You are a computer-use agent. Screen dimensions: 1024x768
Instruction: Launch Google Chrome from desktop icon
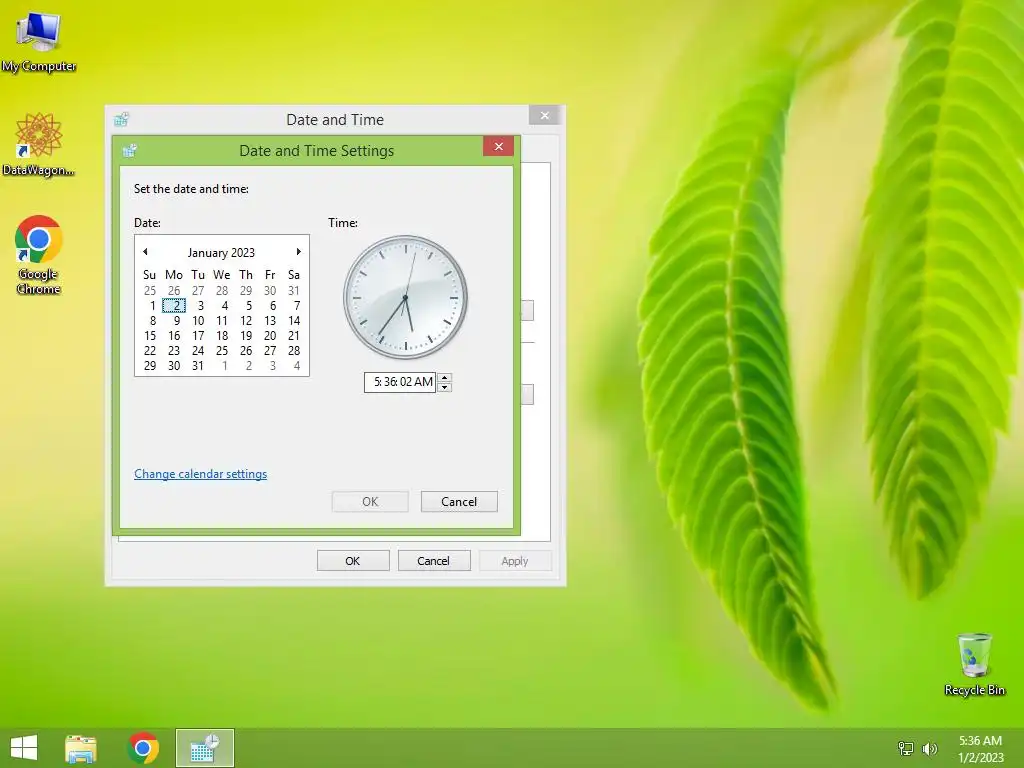(x=39, y=255)
